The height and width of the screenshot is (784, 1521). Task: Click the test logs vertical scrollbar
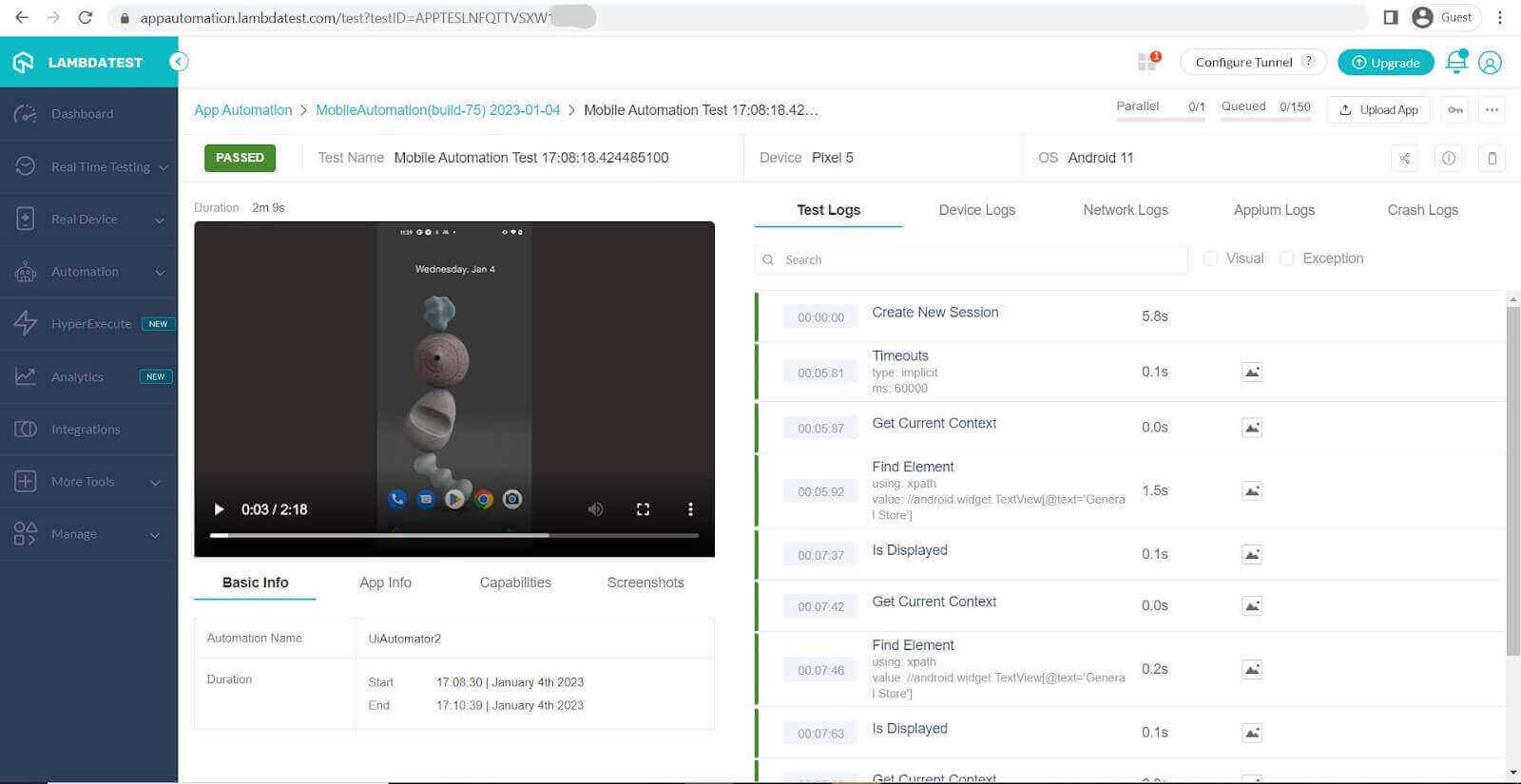[x=1512, y=480]
